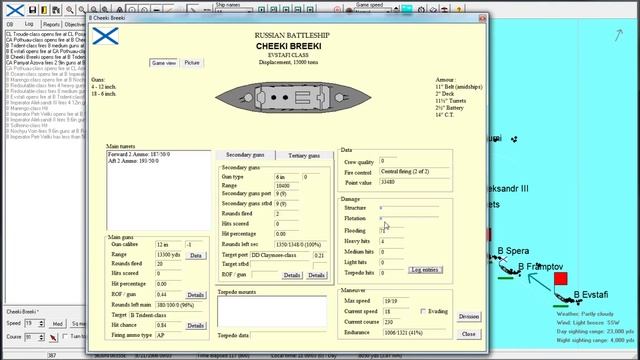This screenshot has width=640, height=360.
Task: Decrease the Course stepper value
Action: click(x=41, y=340)
